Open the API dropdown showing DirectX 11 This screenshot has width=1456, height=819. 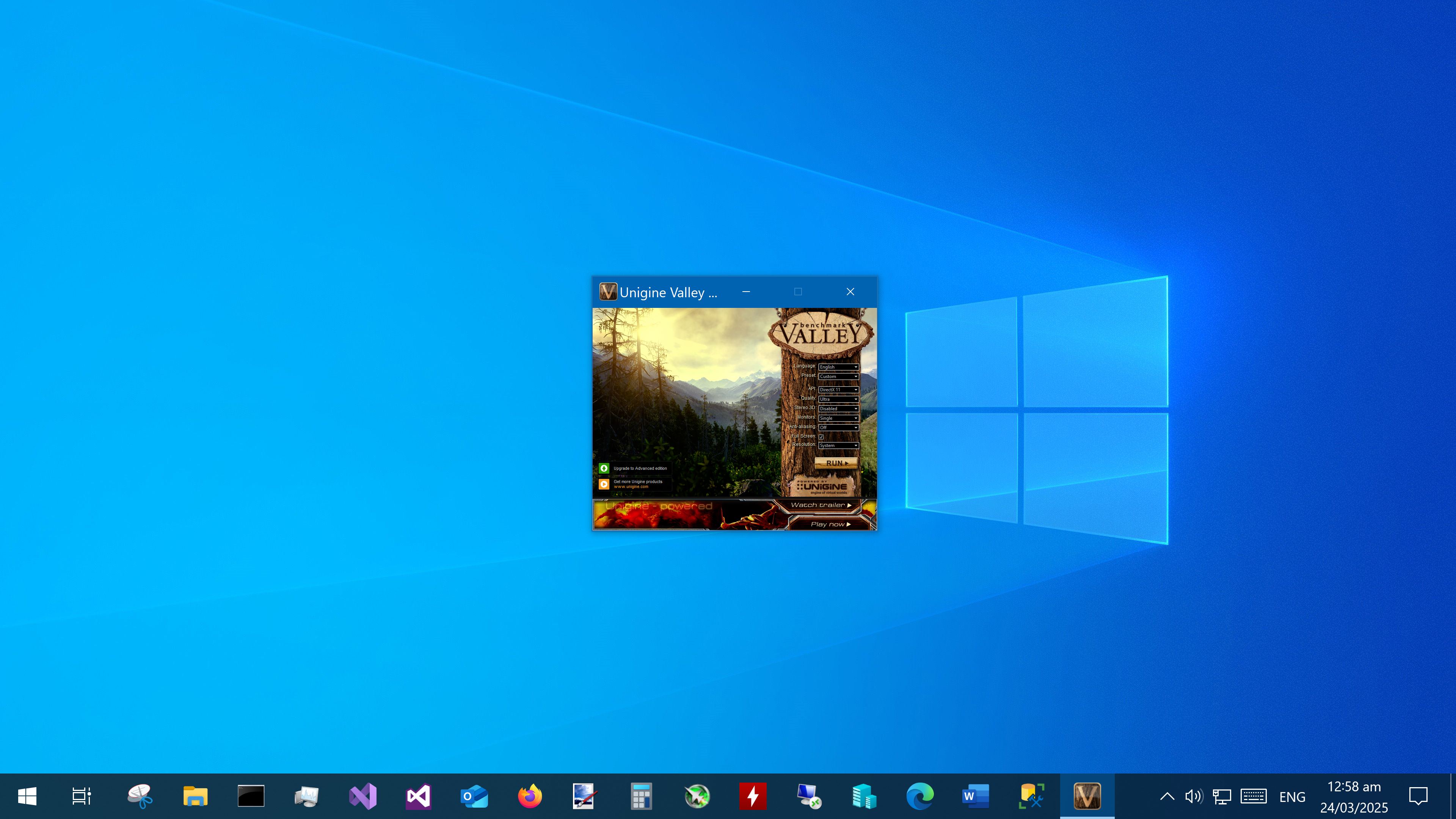coord(838,389)
